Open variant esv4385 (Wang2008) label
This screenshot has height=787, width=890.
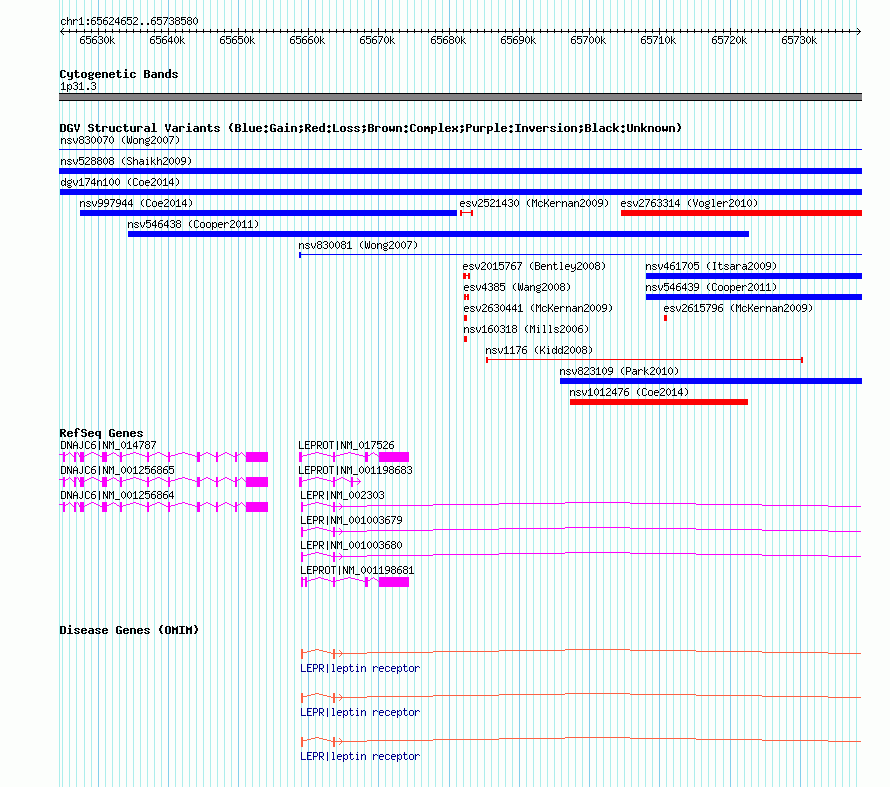point(517,287)
